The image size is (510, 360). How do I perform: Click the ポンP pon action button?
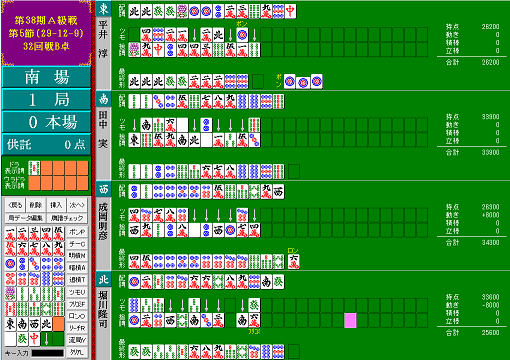click(77, 232)
